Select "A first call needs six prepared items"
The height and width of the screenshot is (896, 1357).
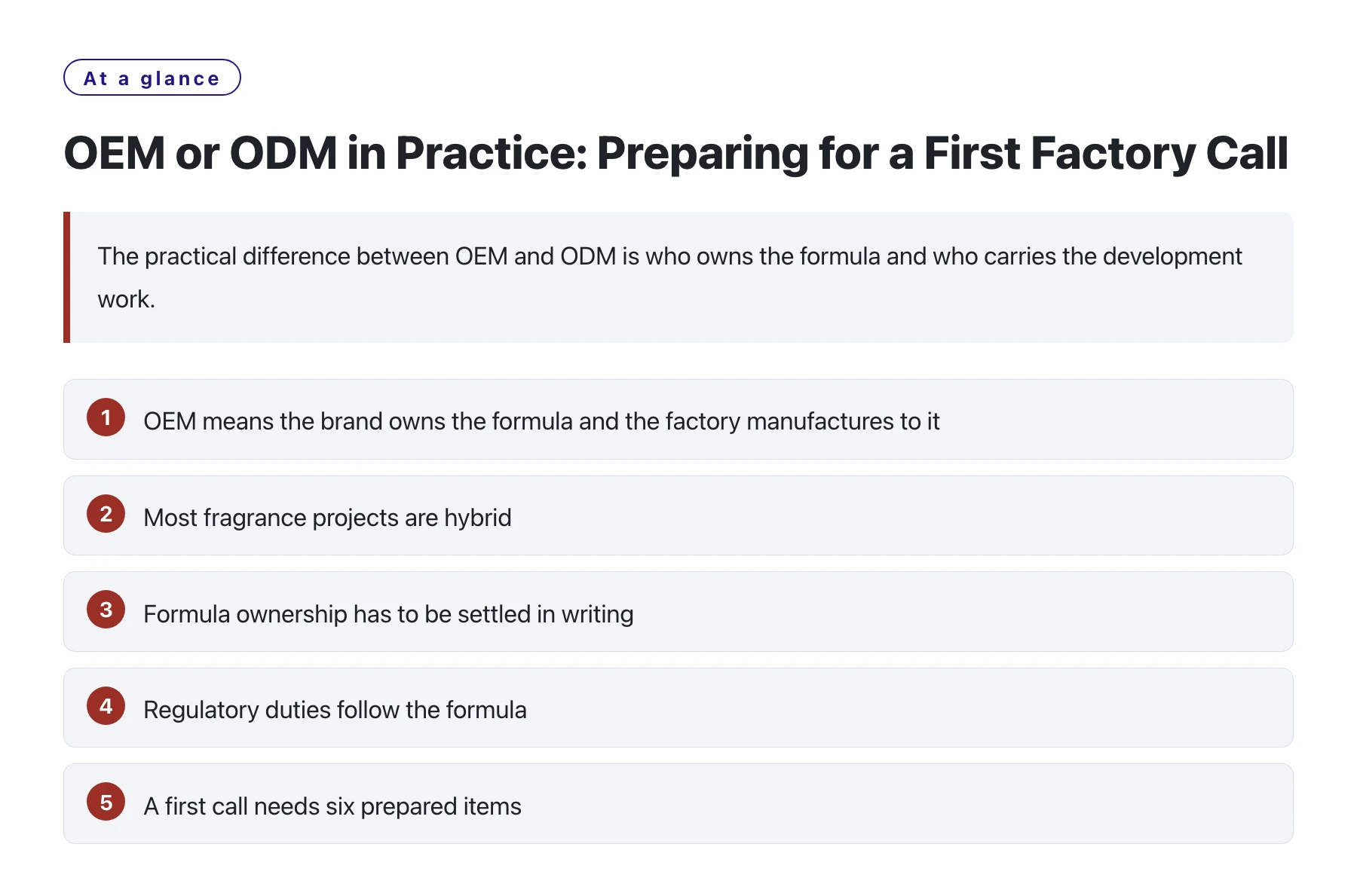(678, 804)
